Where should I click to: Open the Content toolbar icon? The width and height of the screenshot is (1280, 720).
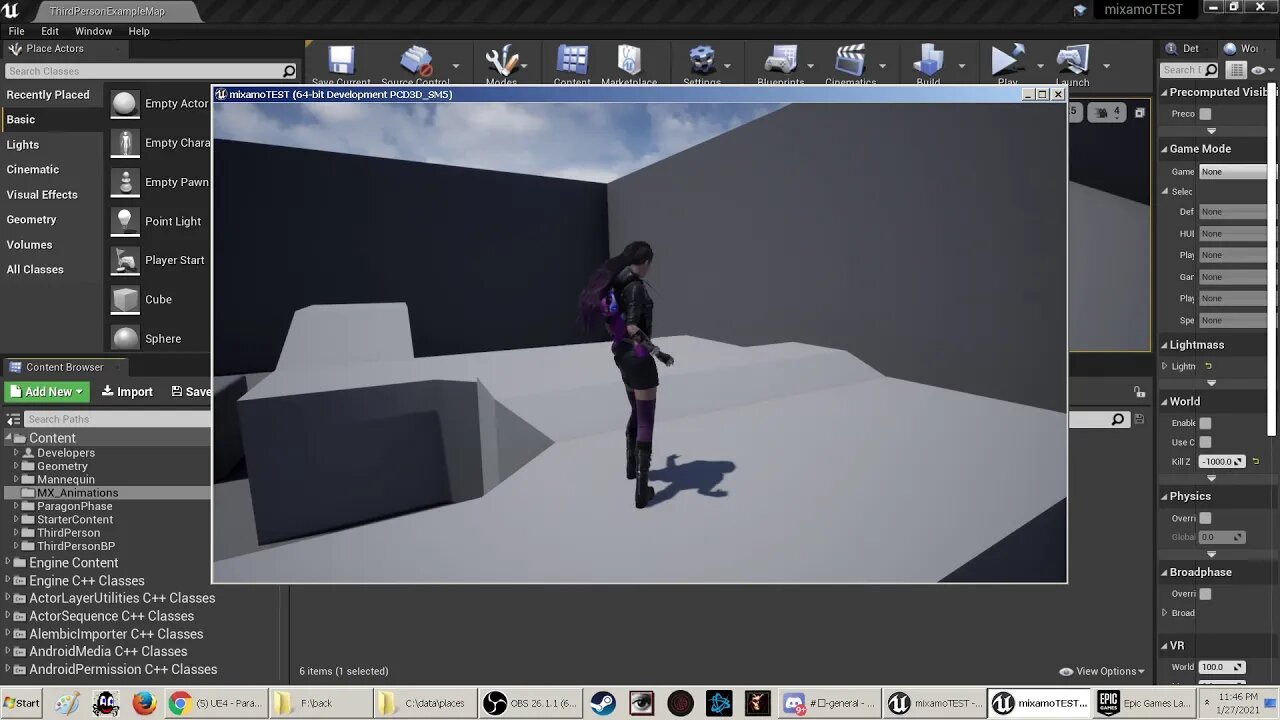(572, 61)
